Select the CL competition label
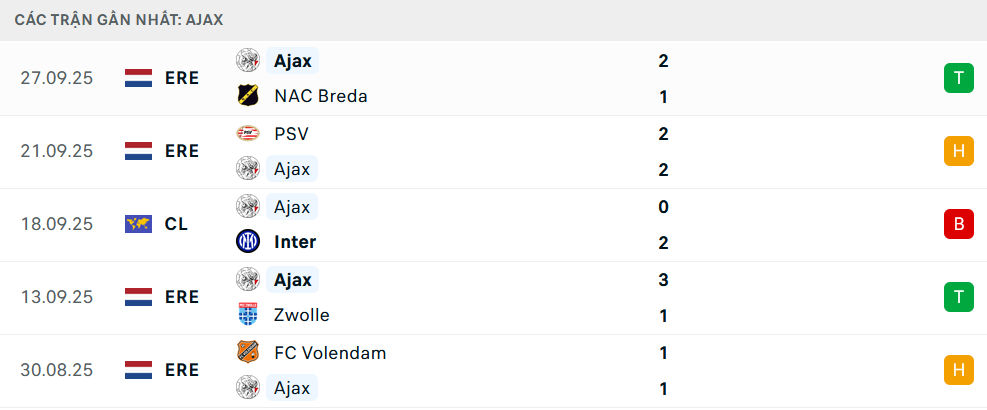This screenshot has height=410, width=987. [x=176, y=224]
